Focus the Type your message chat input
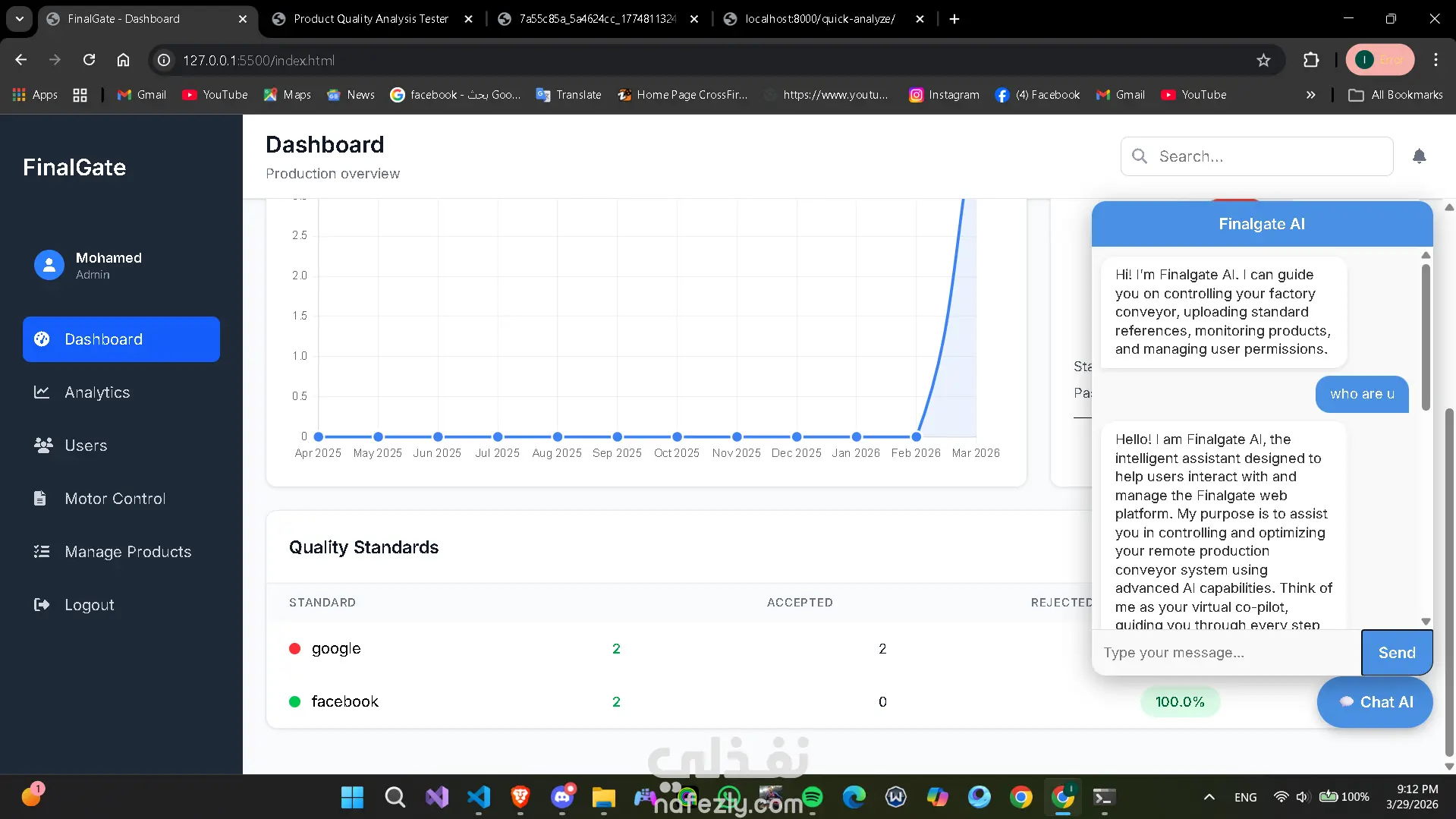Image resolution: width=1456 pixels, height=819 pixels. click(x=1227, y=653)
